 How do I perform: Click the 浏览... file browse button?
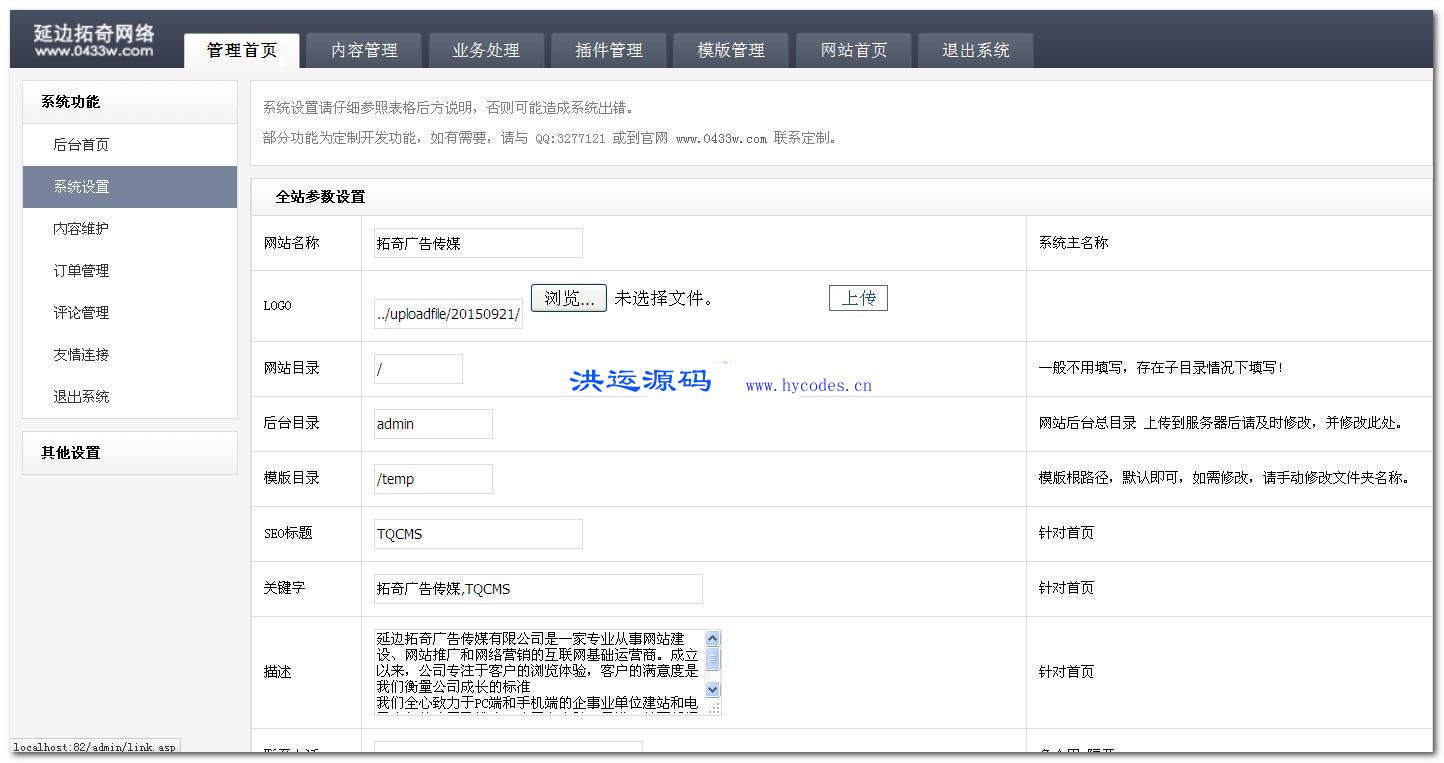(569, 298)
